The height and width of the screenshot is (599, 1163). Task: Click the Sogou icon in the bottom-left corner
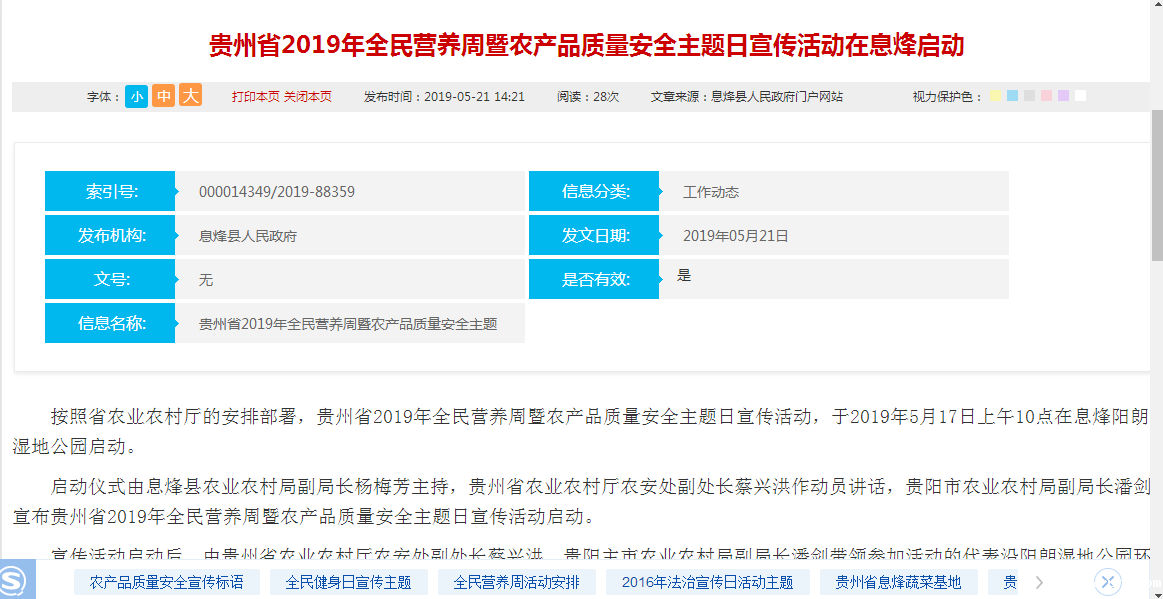[17, 580]
